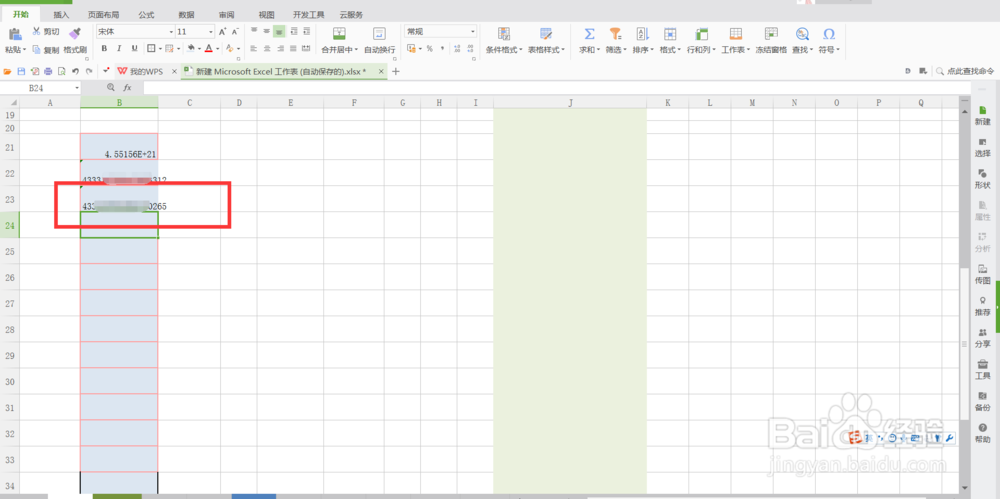Click the 剪切 (Cut) scissors button
Screen dimensions: 1000x499
46,31
